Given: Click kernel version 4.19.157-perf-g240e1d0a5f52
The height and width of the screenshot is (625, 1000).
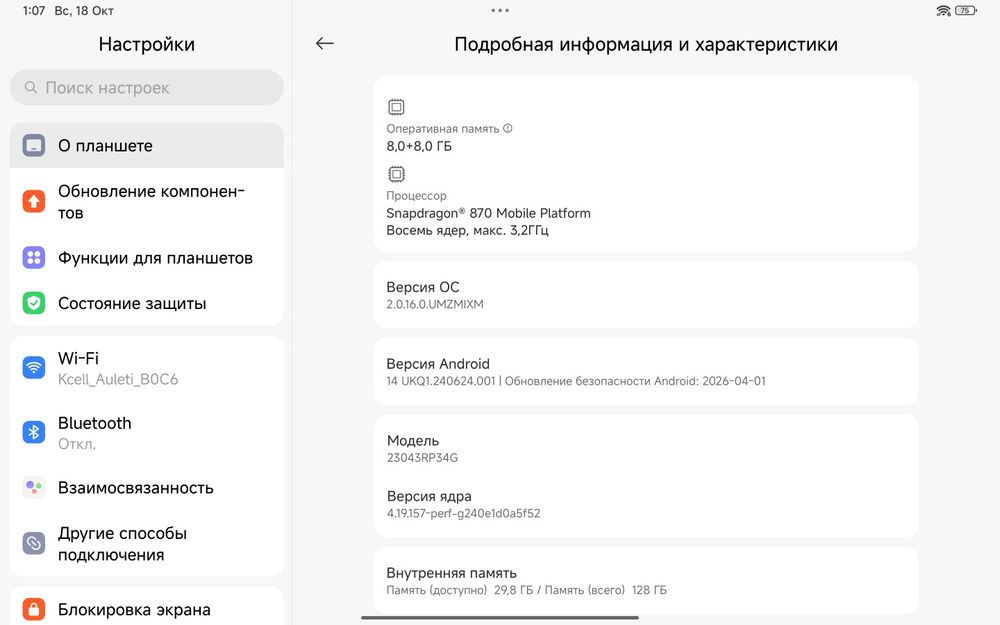Looking at the screenshot, I should click(x=464, y=513).
